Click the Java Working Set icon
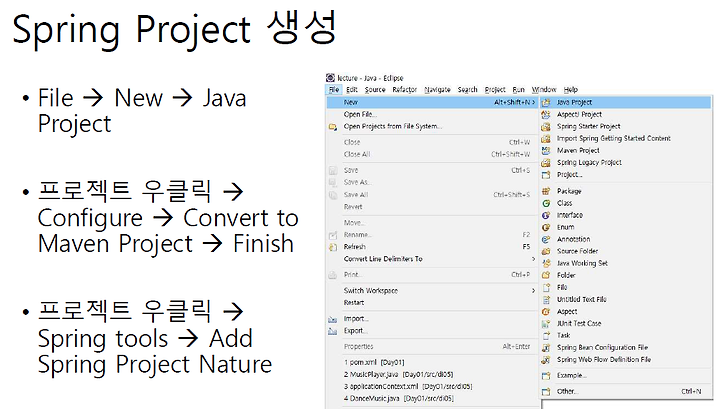The image size is (720, 409). 546,263
